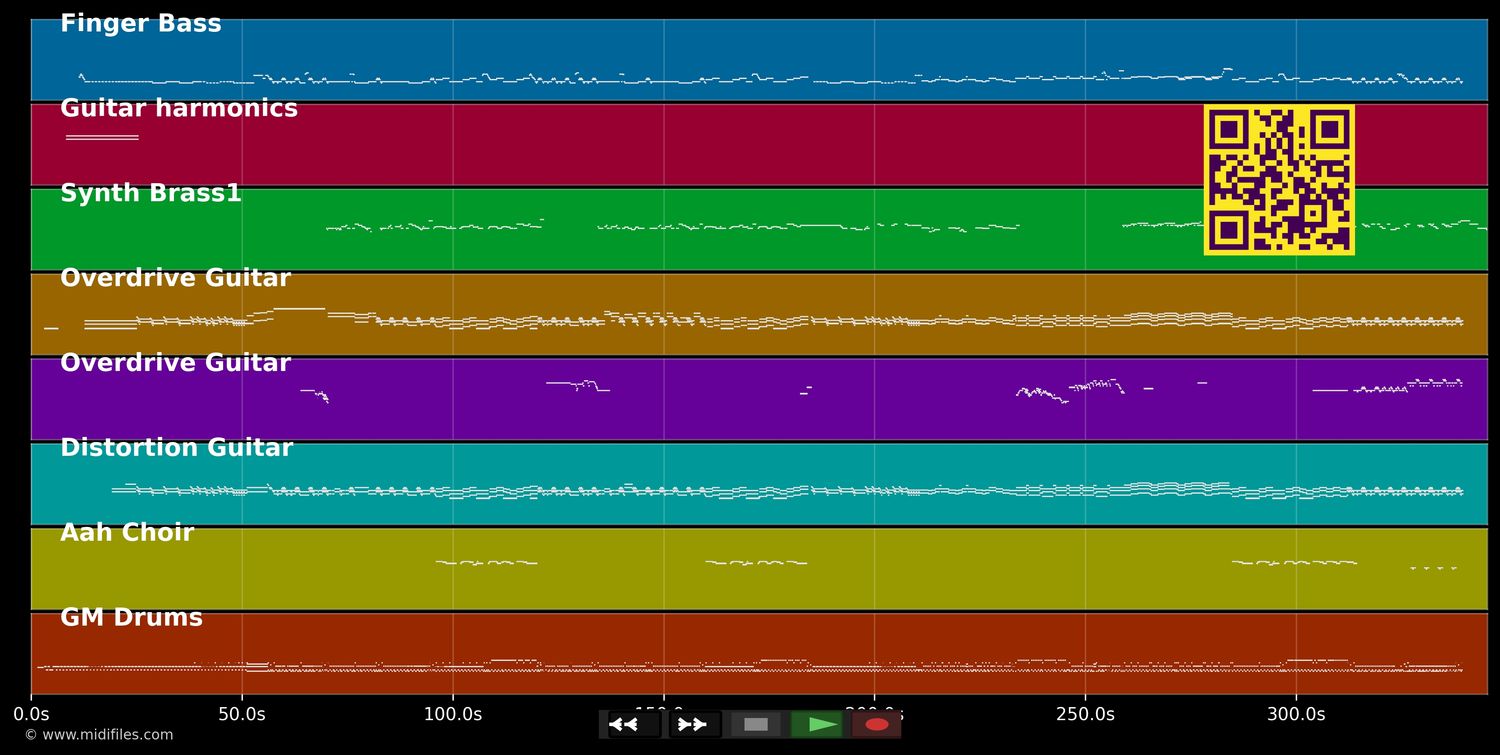The width and height of the screenshot is (1500, 755).
Task: Jump to the 100.0s timeline marker
Action: 453,714
